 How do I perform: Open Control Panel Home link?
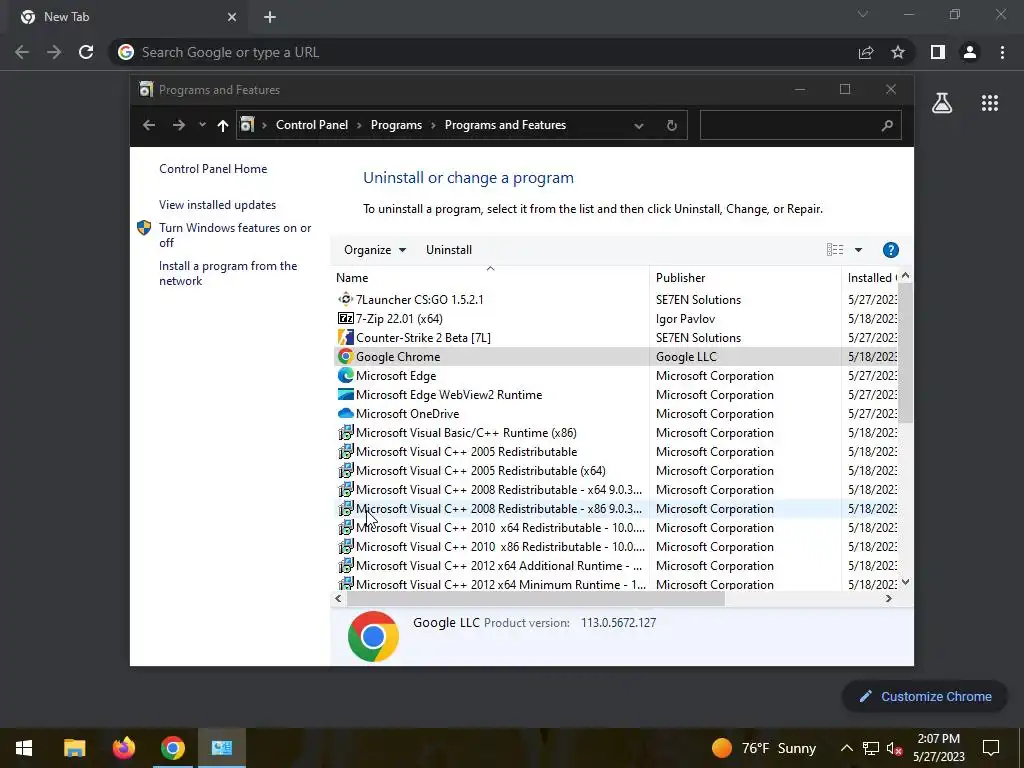pos(213,168)
